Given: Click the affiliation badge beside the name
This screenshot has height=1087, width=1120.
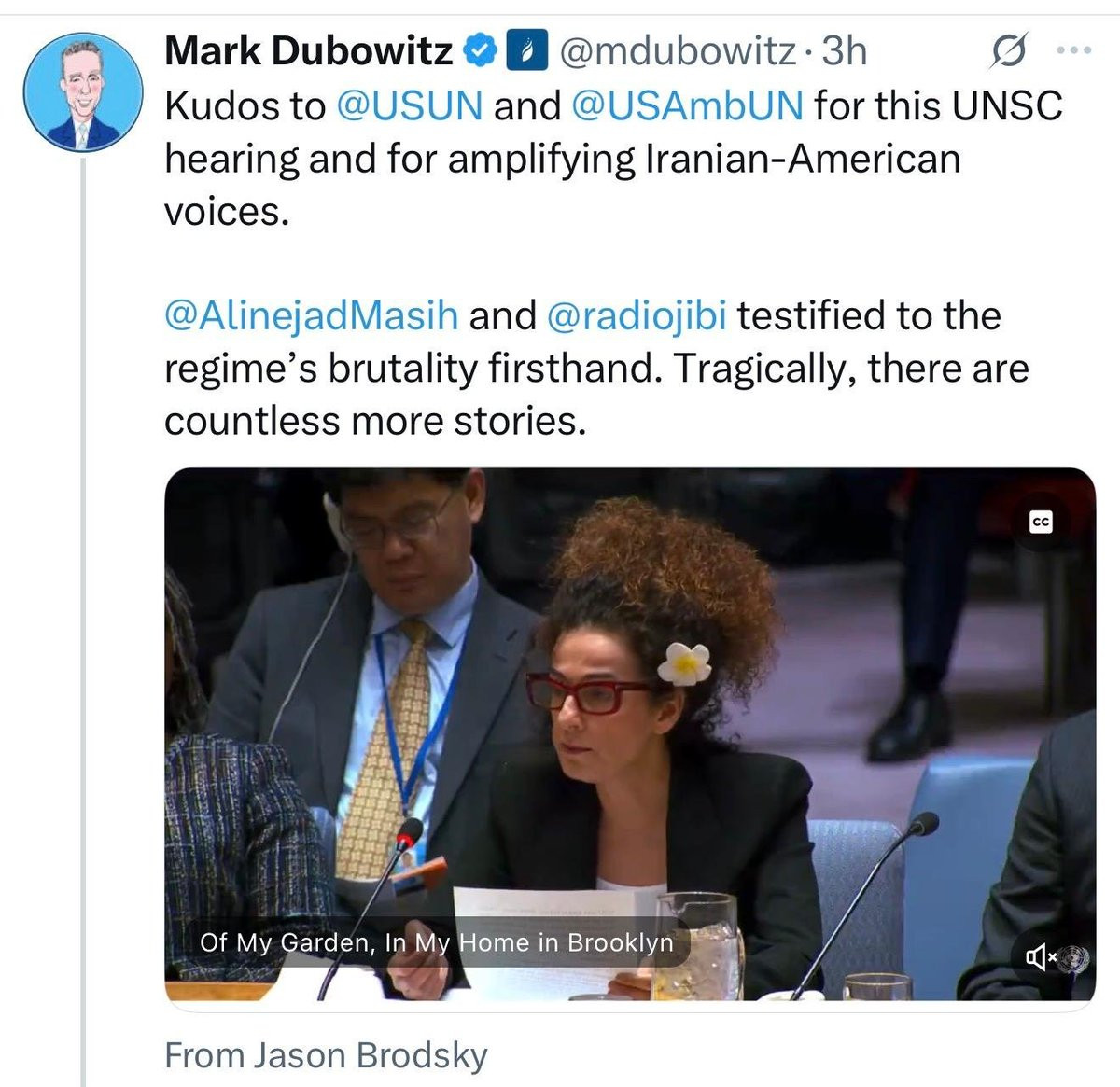Looking at the screenshot, I should pos(524,51).
